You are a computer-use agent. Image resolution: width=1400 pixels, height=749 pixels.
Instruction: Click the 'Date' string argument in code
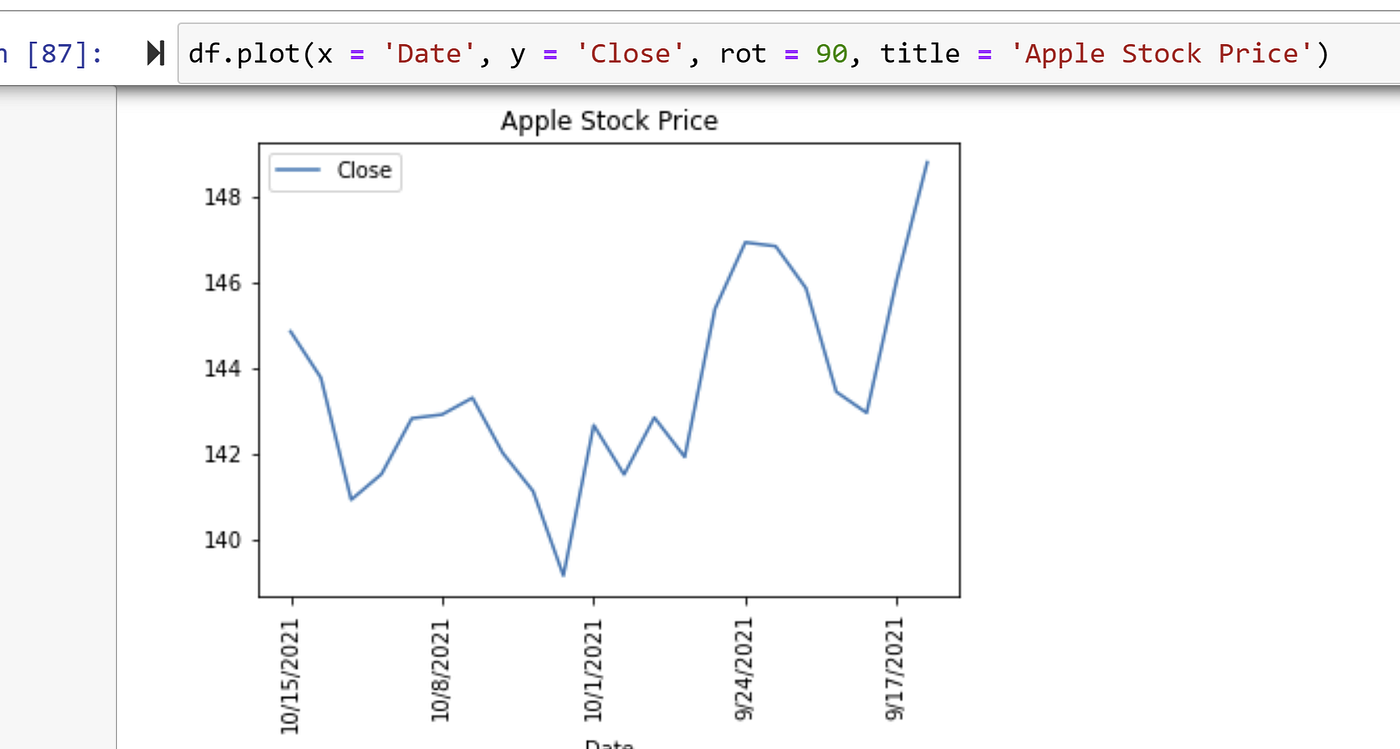[x=430, y=53]
